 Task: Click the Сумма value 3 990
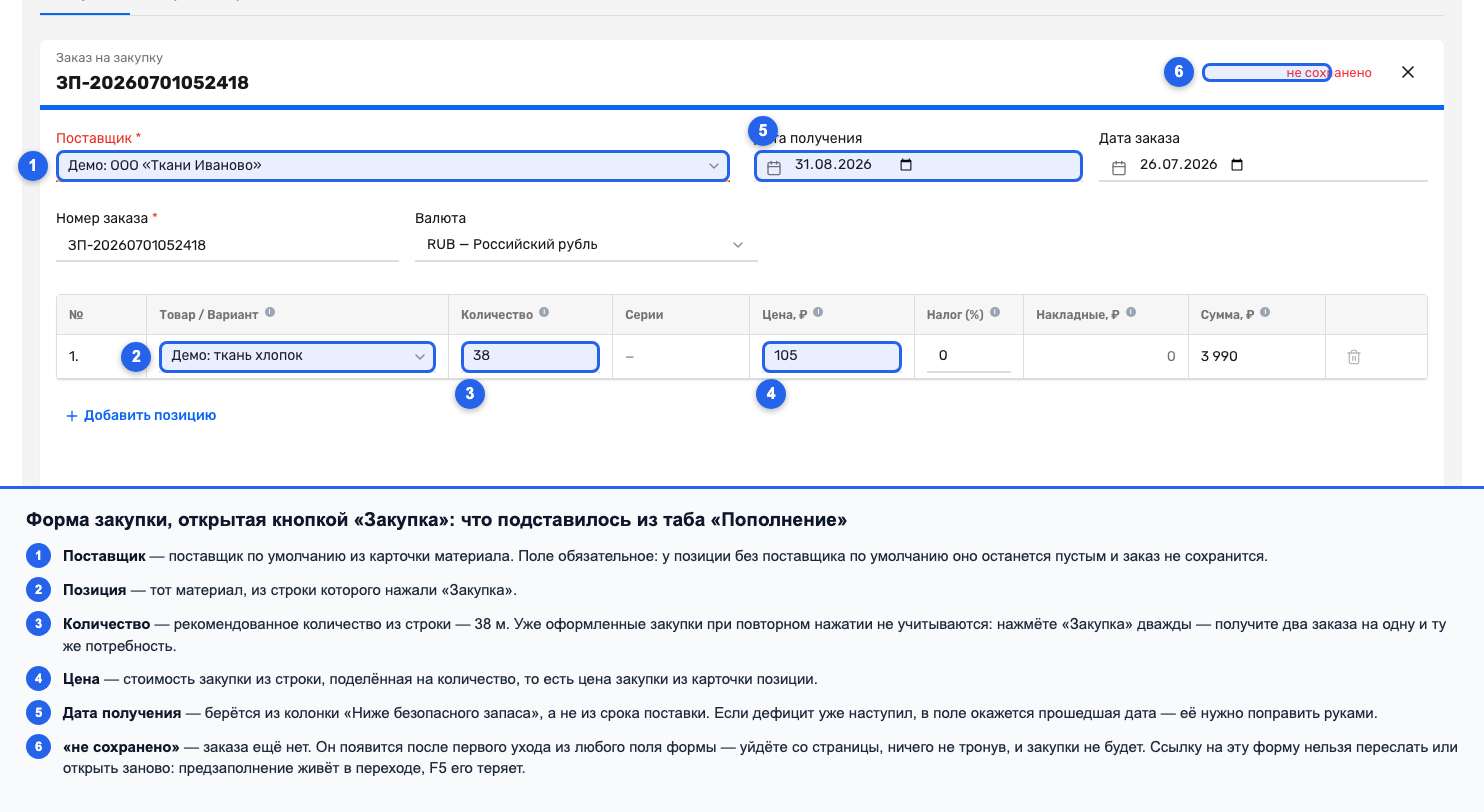point(1219,356)
